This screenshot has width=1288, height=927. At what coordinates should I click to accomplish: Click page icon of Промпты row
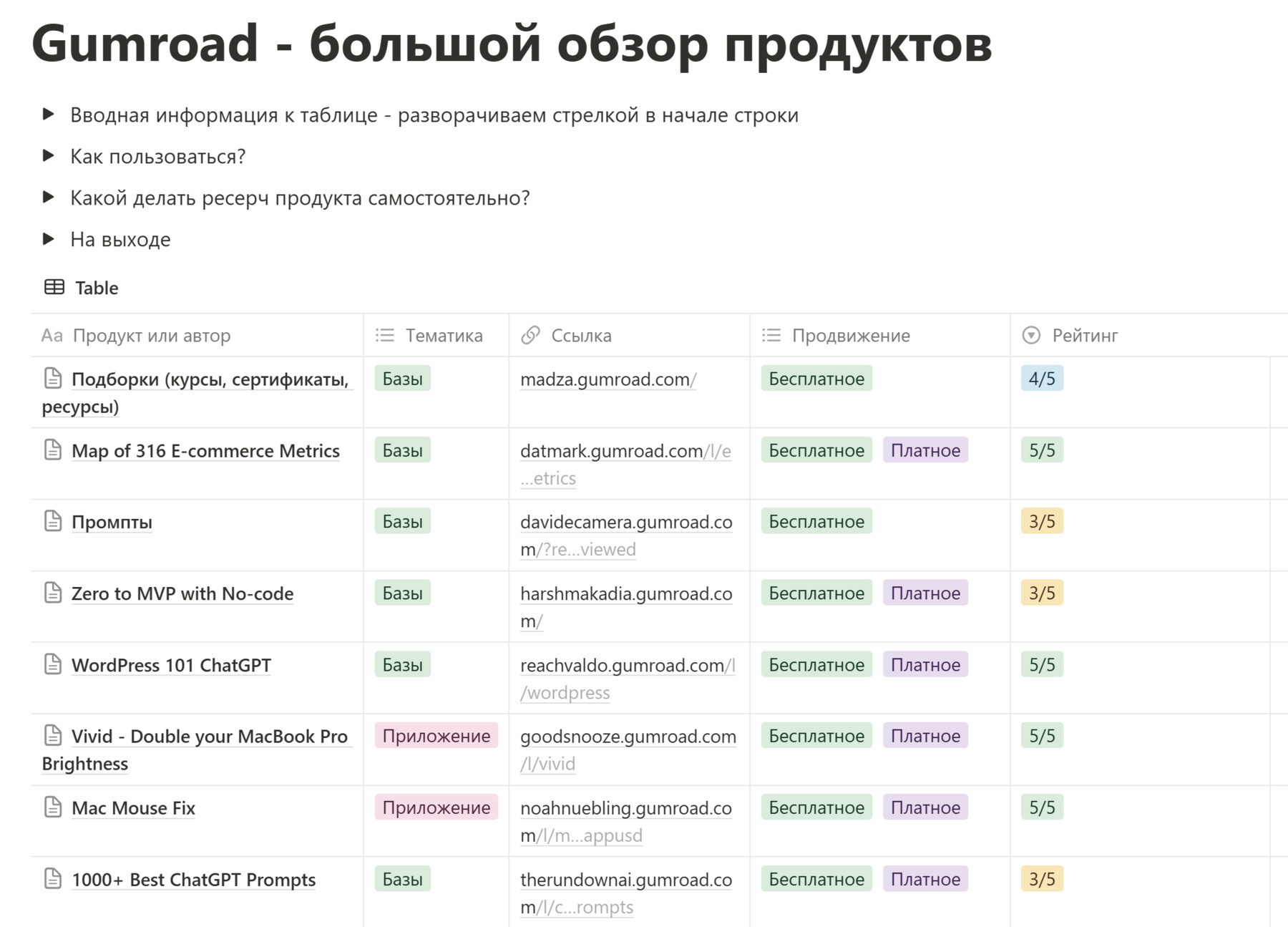pos(53,521)
